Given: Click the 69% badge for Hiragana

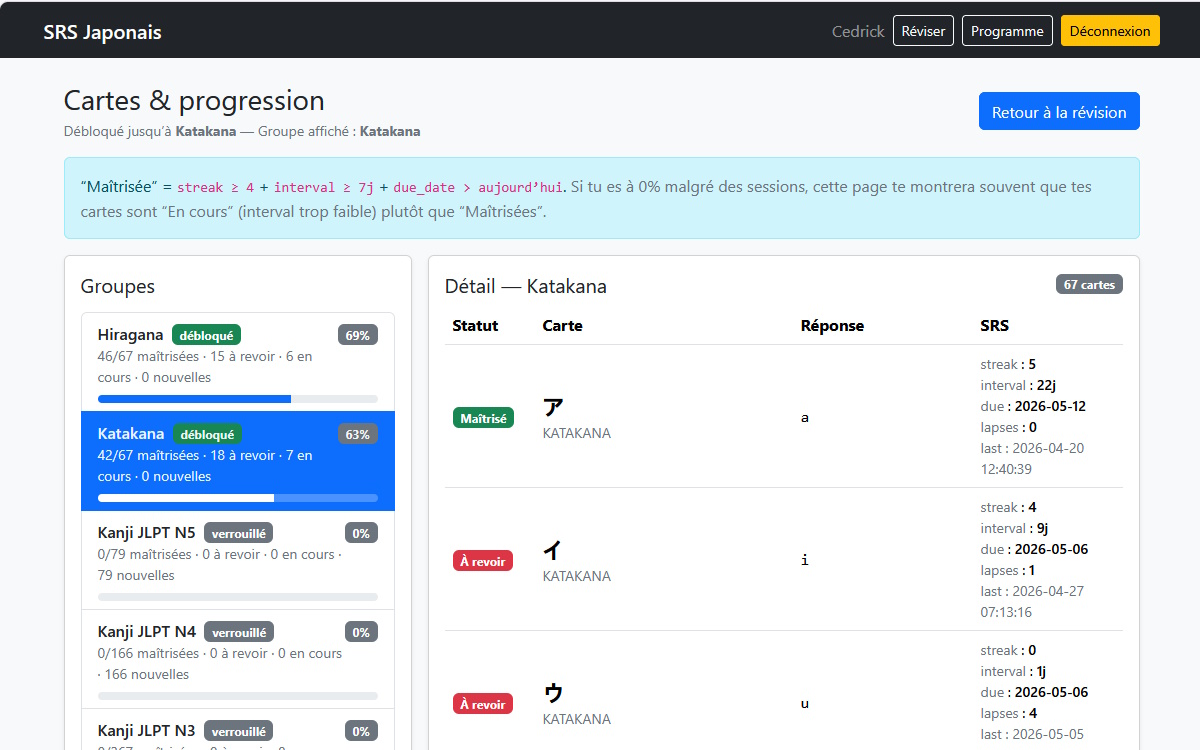Looking at the screenshot, I should (x=358, y=335).
